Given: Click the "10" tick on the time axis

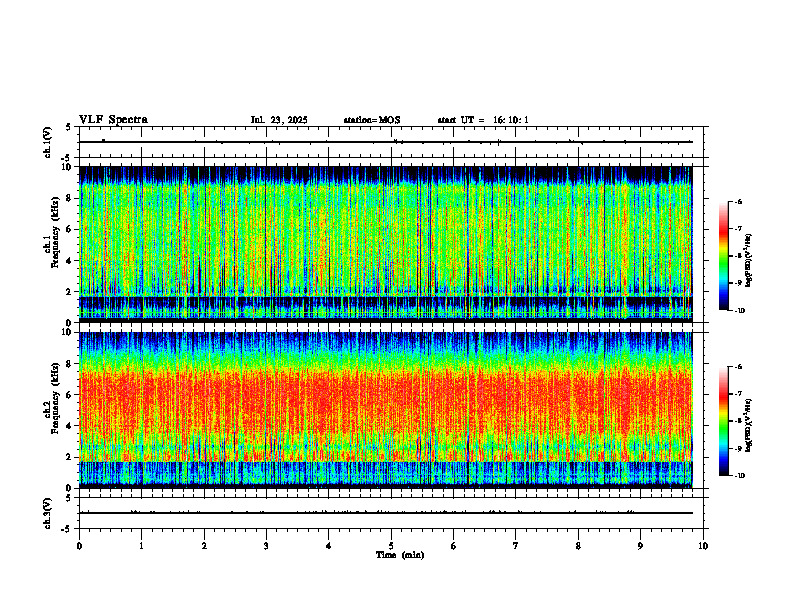Looking at the screenshot, I should tap(703, 546).
